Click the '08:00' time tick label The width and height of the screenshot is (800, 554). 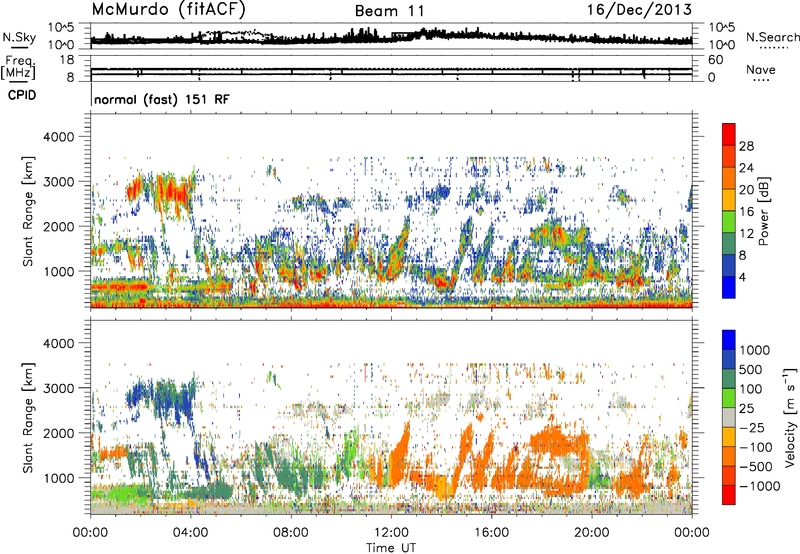[291, 533]
